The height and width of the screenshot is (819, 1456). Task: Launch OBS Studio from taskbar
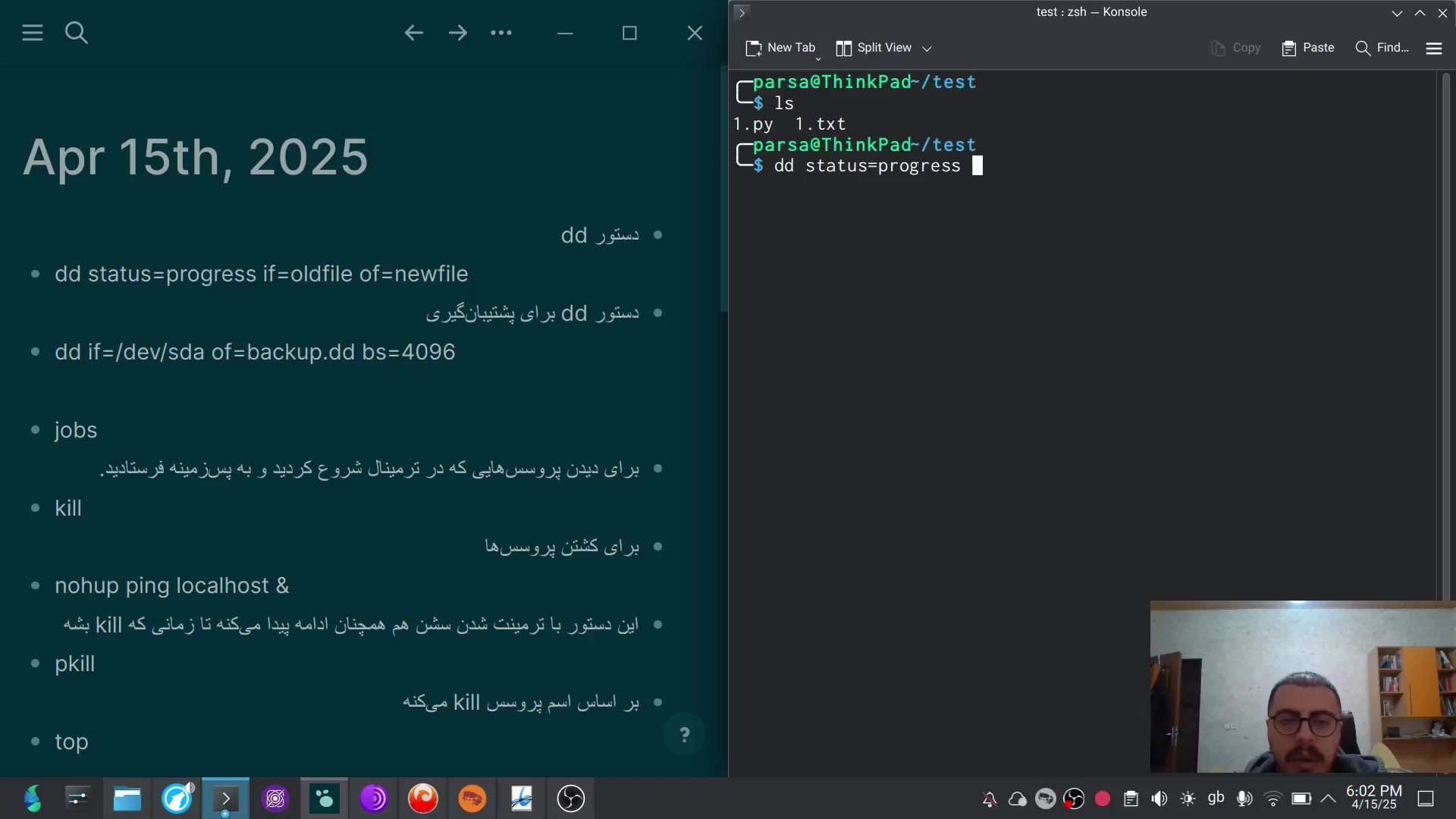point(570,799)
